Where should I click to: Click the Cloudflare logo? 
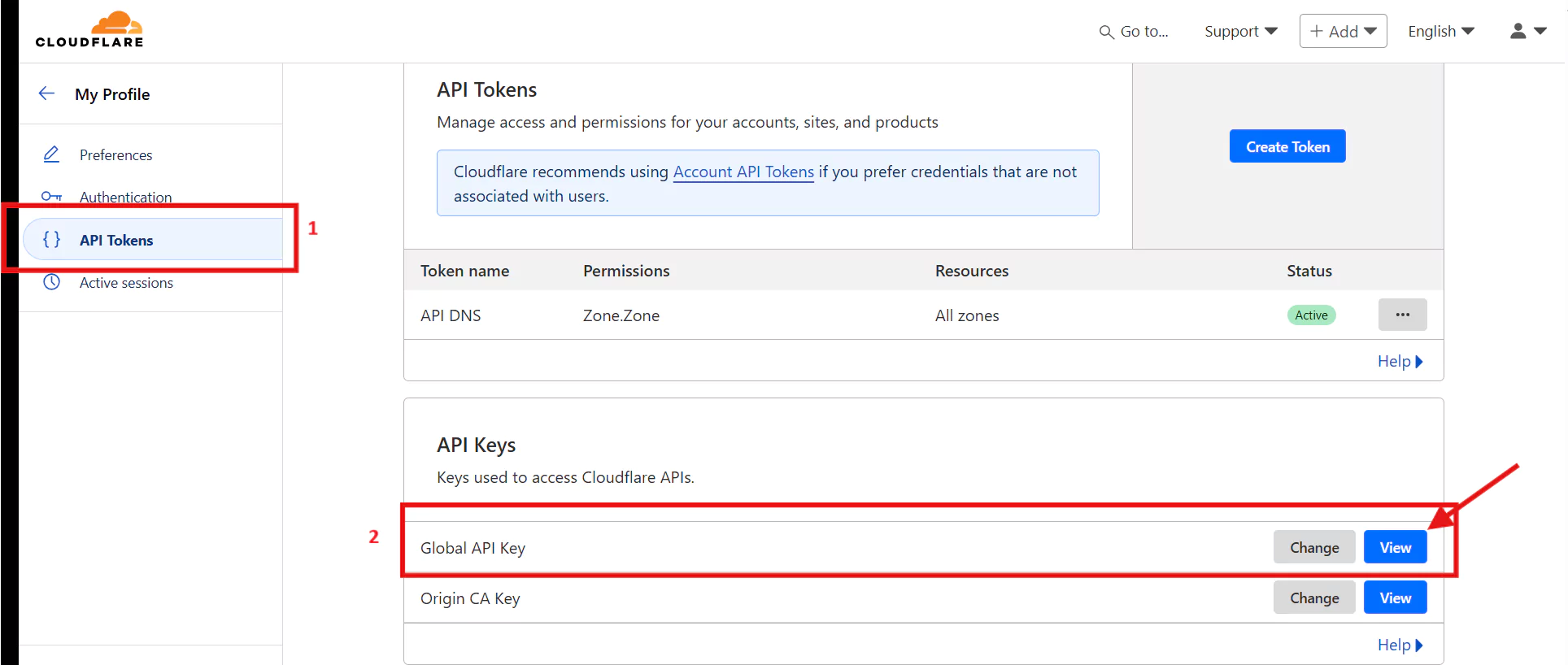(89, 30)
